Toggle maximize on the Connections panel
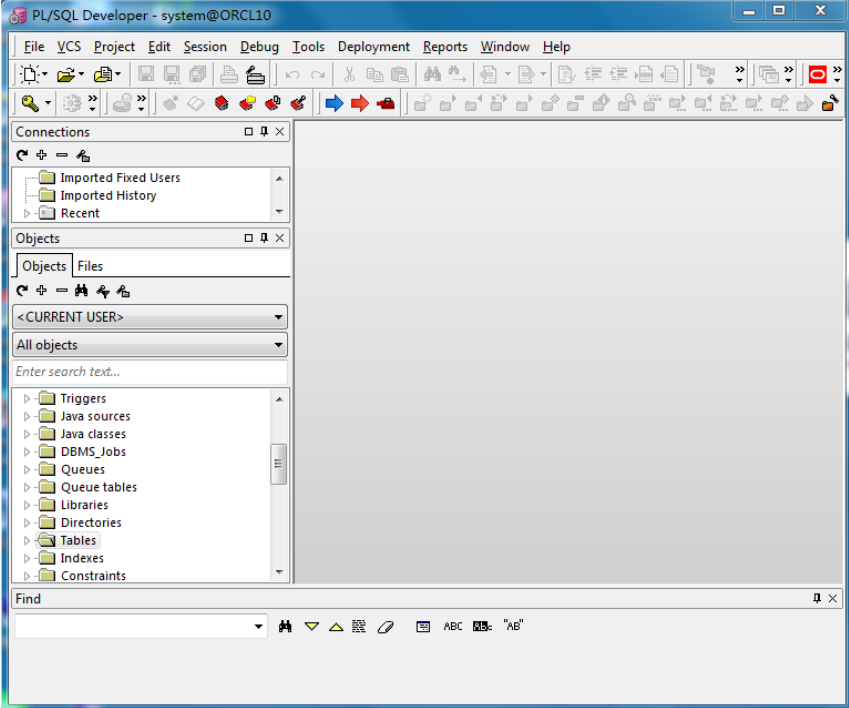The image size is (849, 708). (x=249, y=132)
